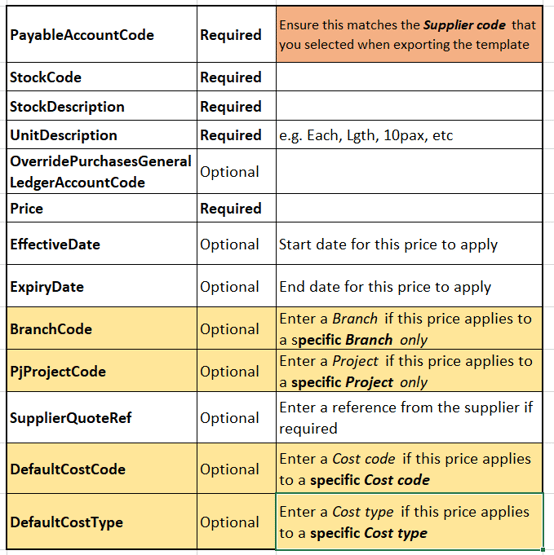Select the DefaultCostType field cell
This screenshot has width=554, height=555.
(102, 521)
